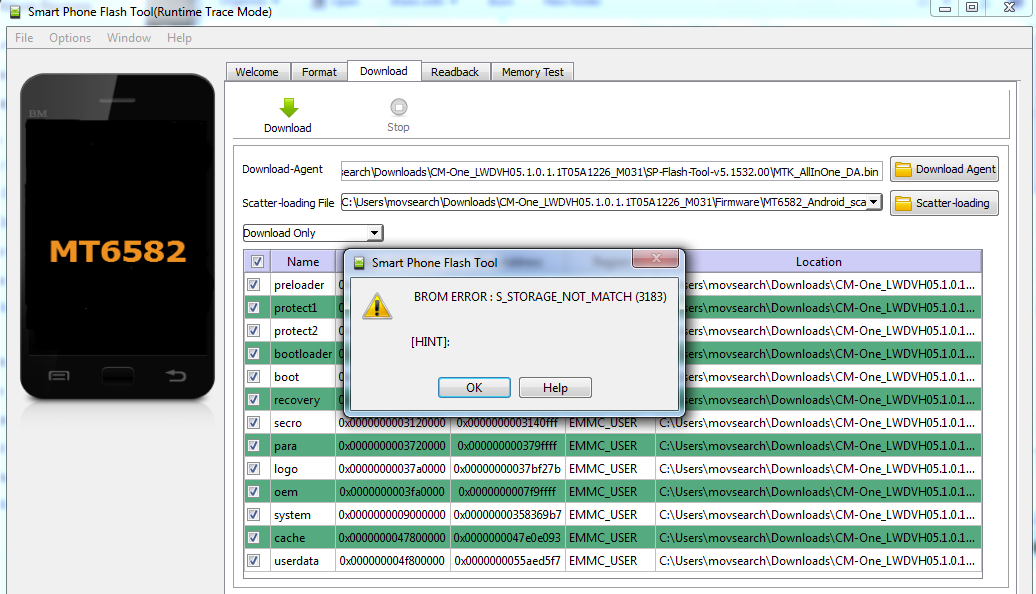Uncheck the system partition checkbox
This screenshot has height=594, width=1036.
point(253,515)
